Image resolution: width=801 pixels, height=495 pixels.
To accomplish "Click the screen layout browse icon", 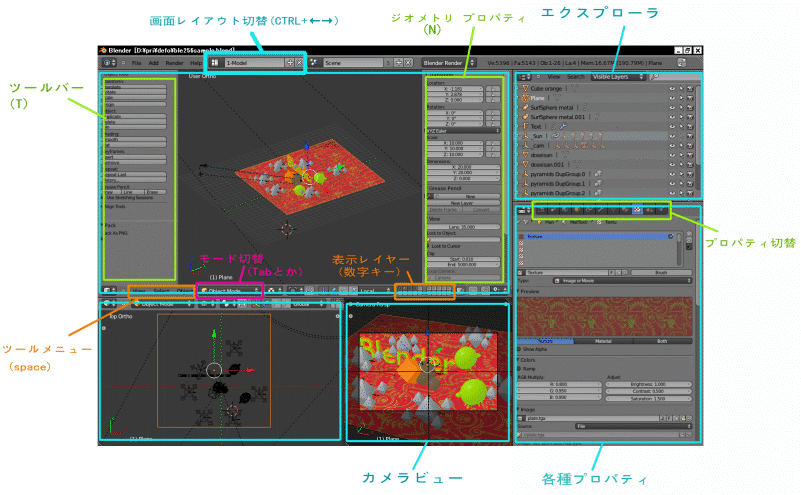I will click(215, 62).
